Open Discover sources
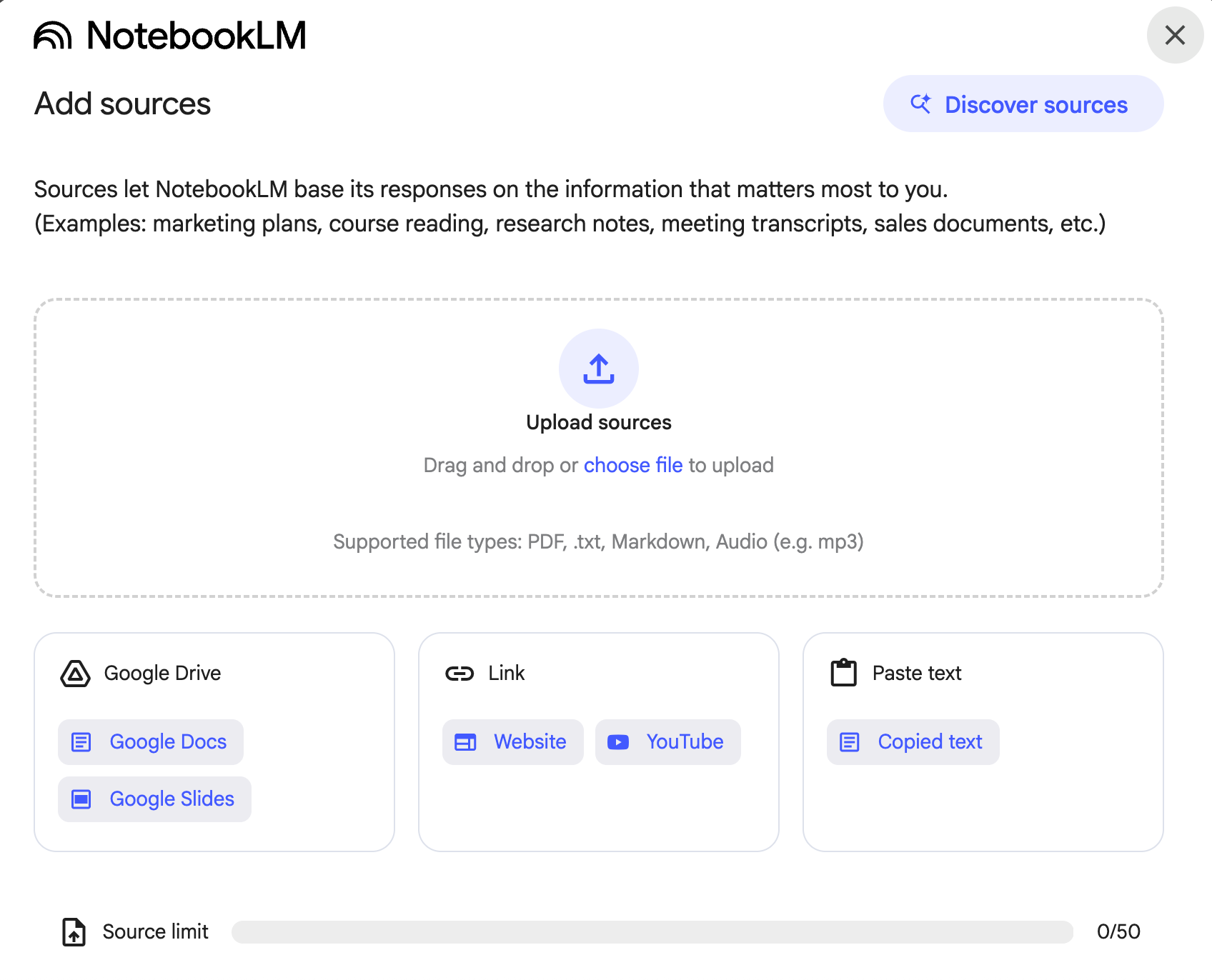 click(x=1023, y=104)
